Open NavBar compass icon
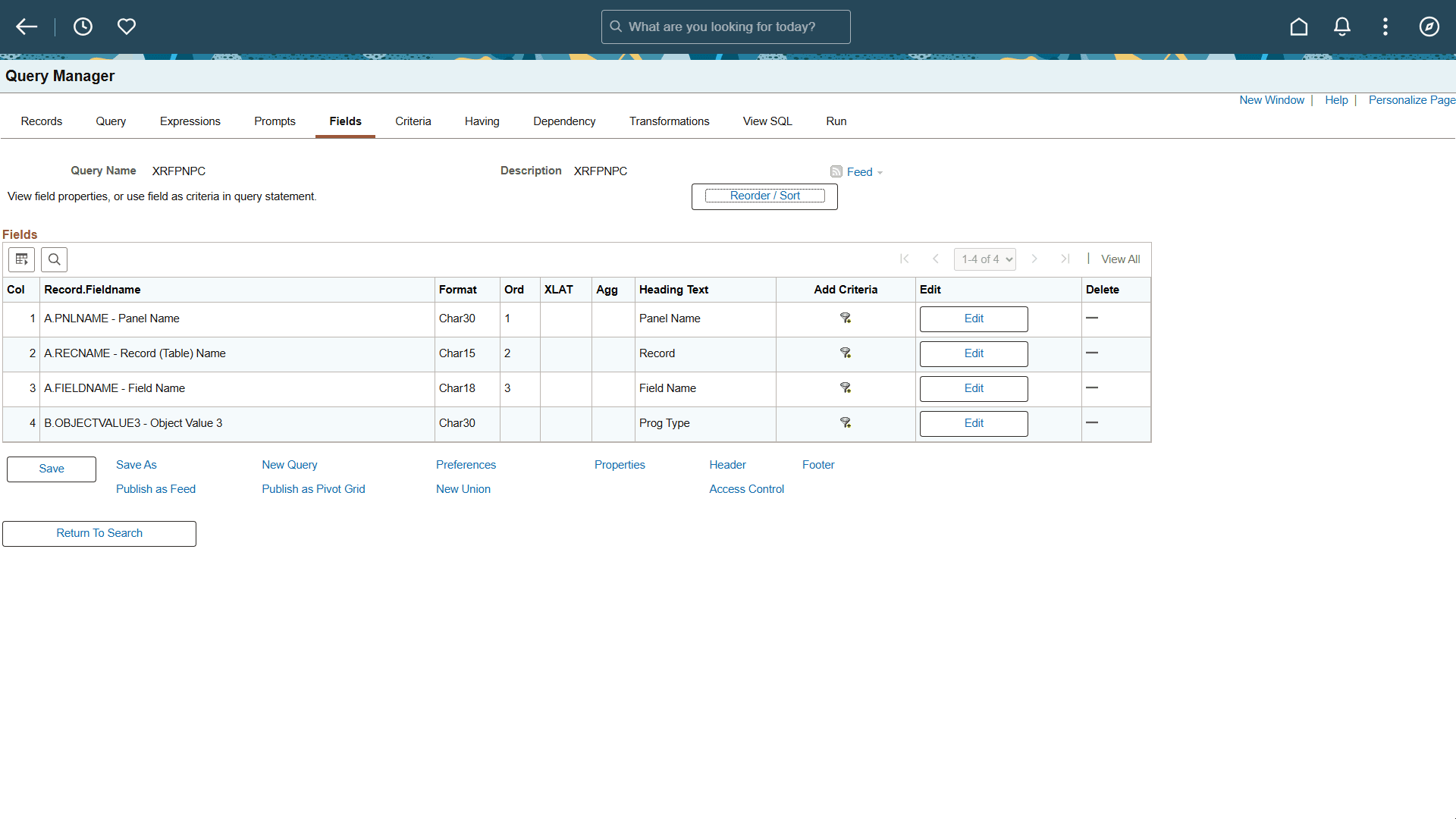 tap(1429, 27)
